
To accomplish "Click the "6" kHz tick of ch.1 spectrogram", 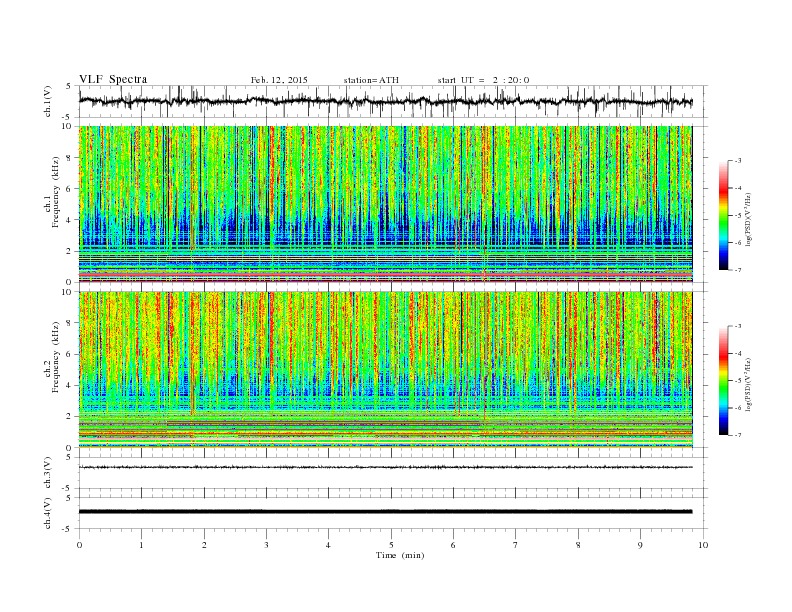I will [71, 189].
